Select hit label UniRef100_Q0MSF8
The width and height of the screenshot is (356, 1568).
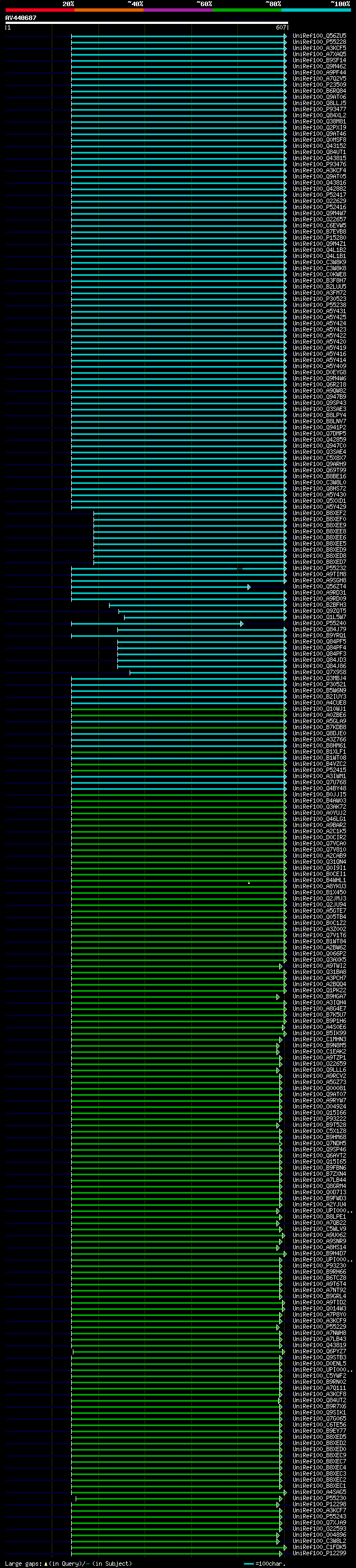pyautogui.click(x=319, y=140)
